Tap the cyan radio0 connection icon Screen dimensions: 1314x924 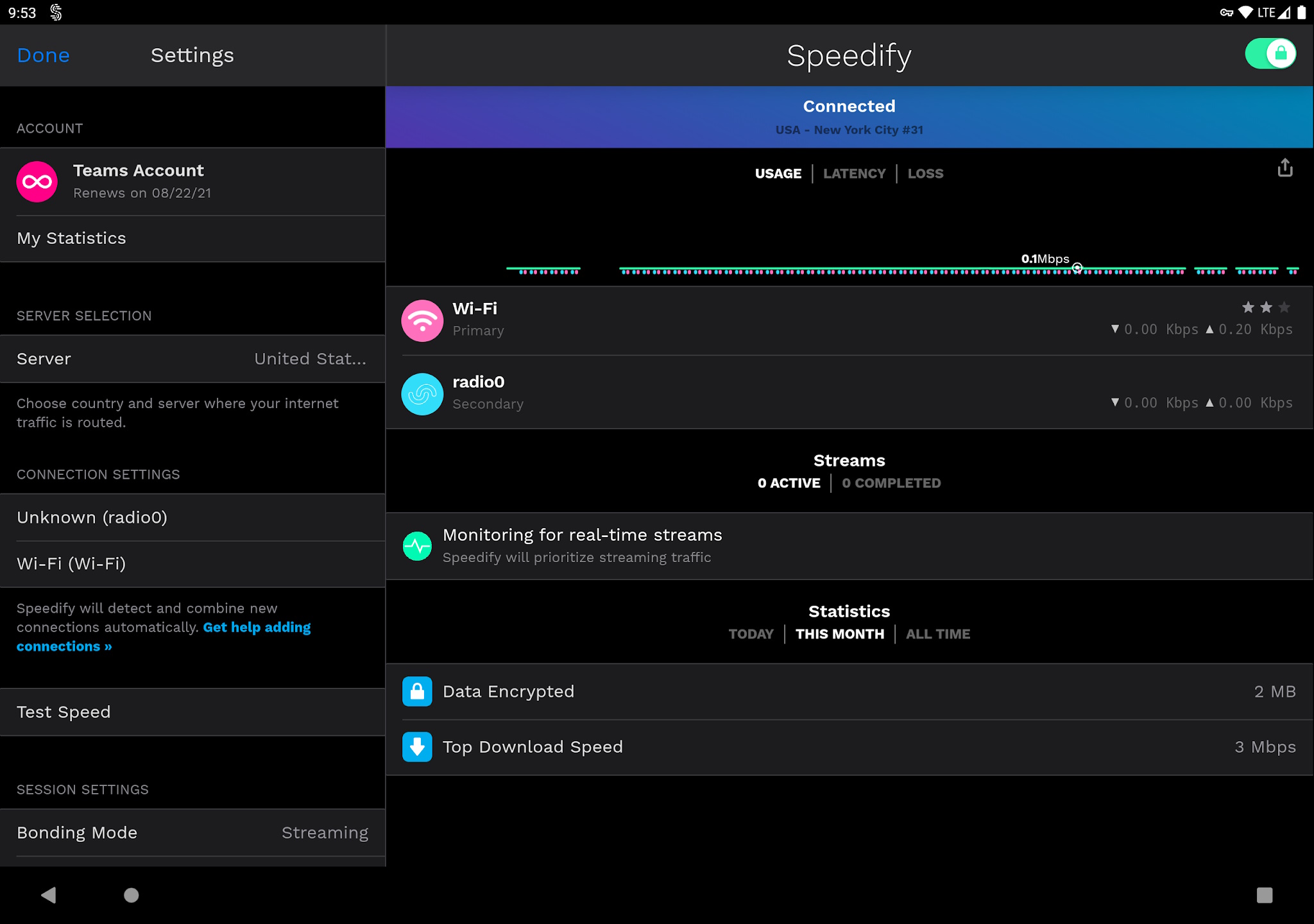point(422,394)
